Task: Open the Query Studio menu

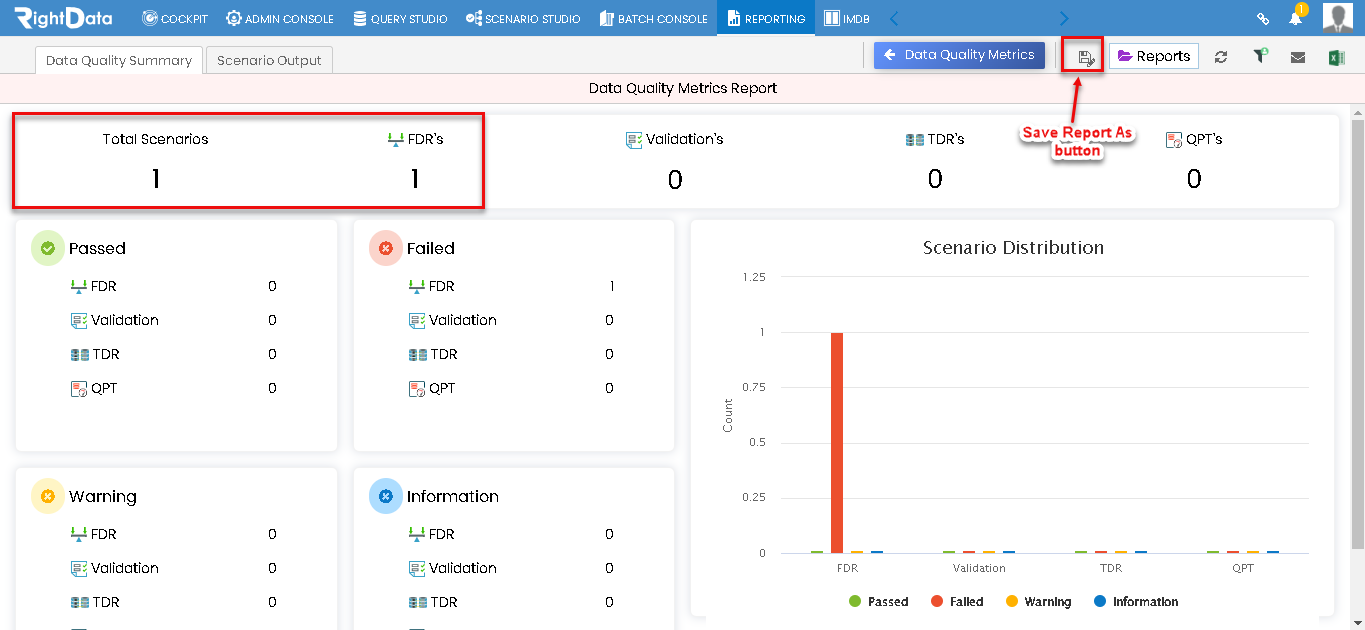Action: [x=400, y=18]
